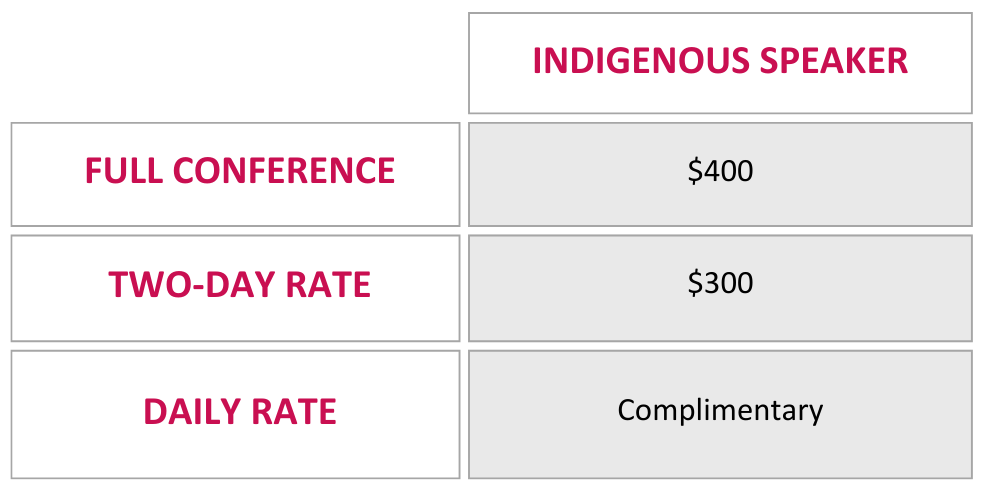
Task: Click the word TWO-DAY in second row
Action: (x=192, y=284)
